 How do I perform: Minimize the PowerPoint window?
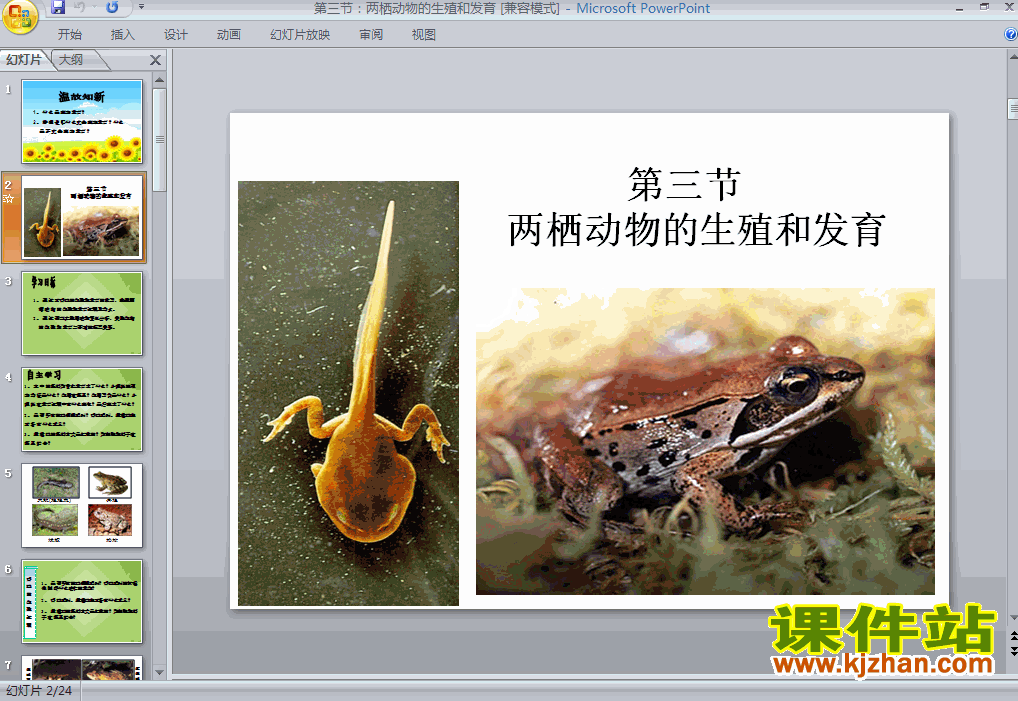coord(959,8)
